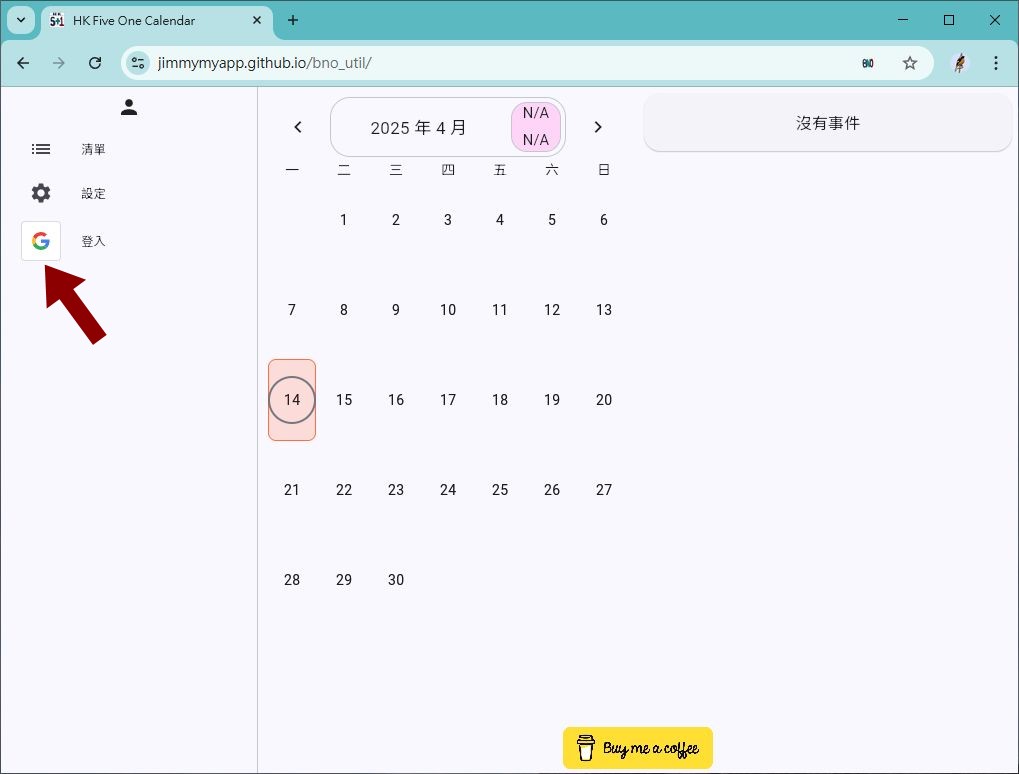
Task: Minimize the Chrome window
Action: (x=903, y=20)
